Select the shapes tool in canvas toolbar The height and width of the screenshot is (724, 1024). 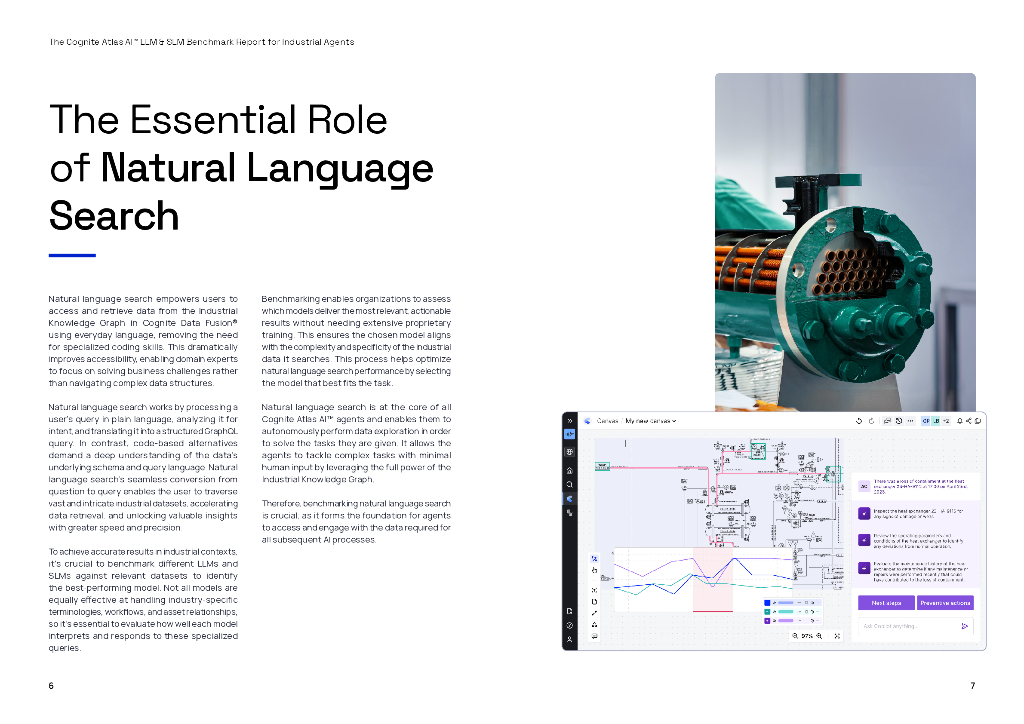click(594, 625)
